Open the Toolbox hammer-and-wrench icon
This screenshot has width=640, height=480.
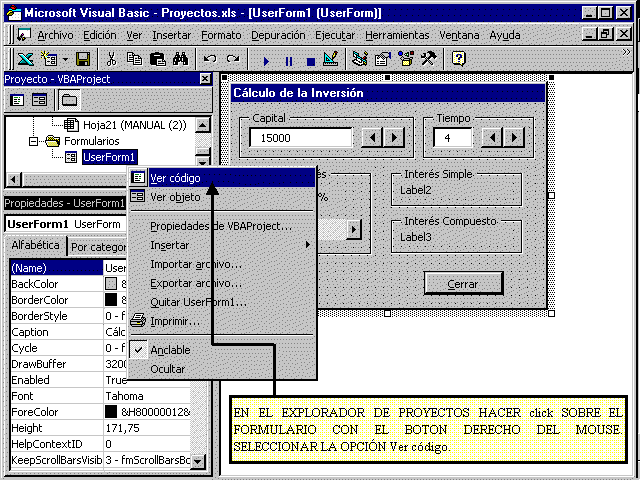click(x=429, y=60)
